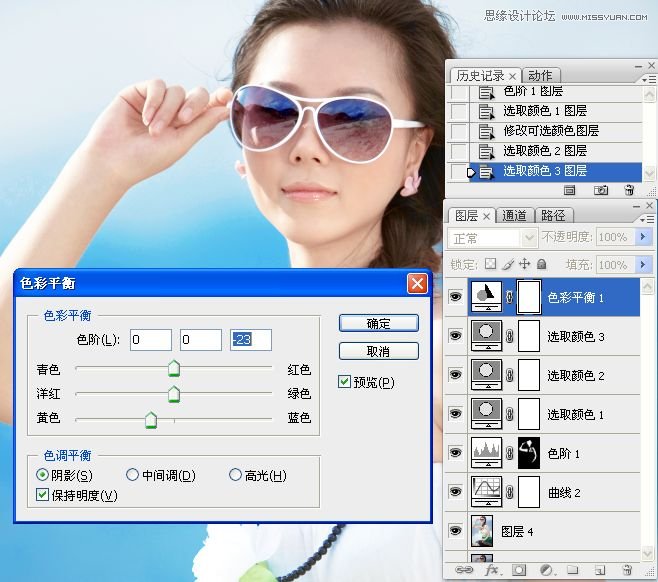Delete layer using the layers trash icon

pyautogui.click(x=626, y=570)
